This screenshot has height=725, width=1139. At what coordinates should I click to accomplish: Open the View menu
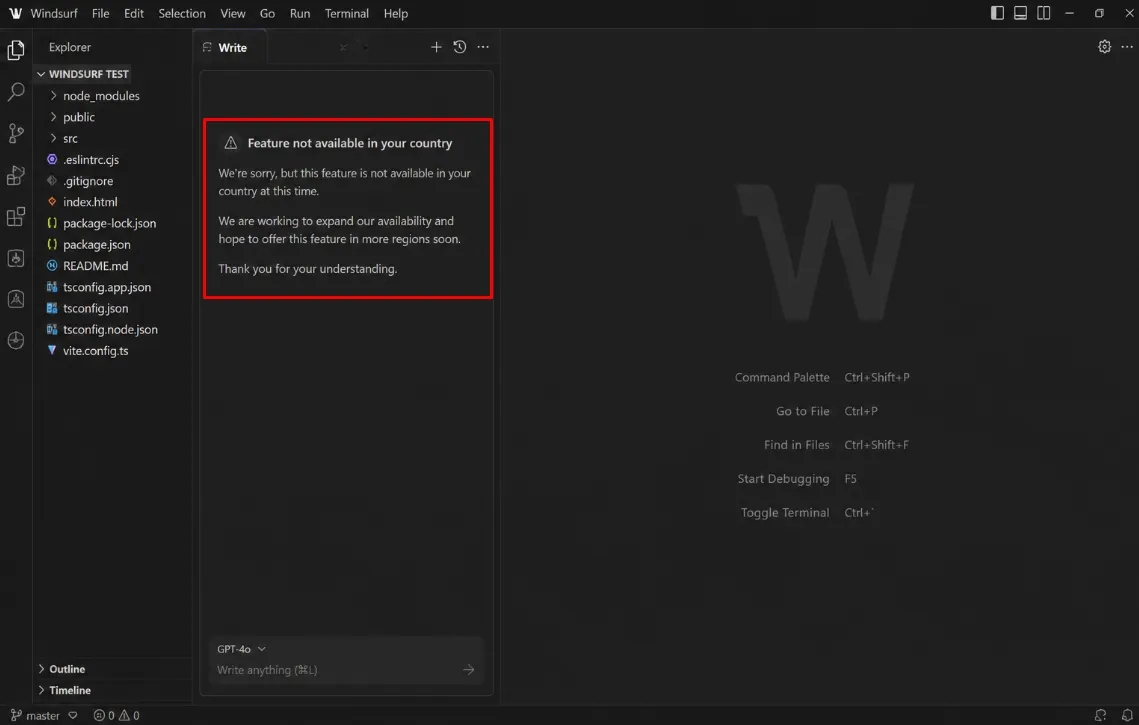pos(232,13)
